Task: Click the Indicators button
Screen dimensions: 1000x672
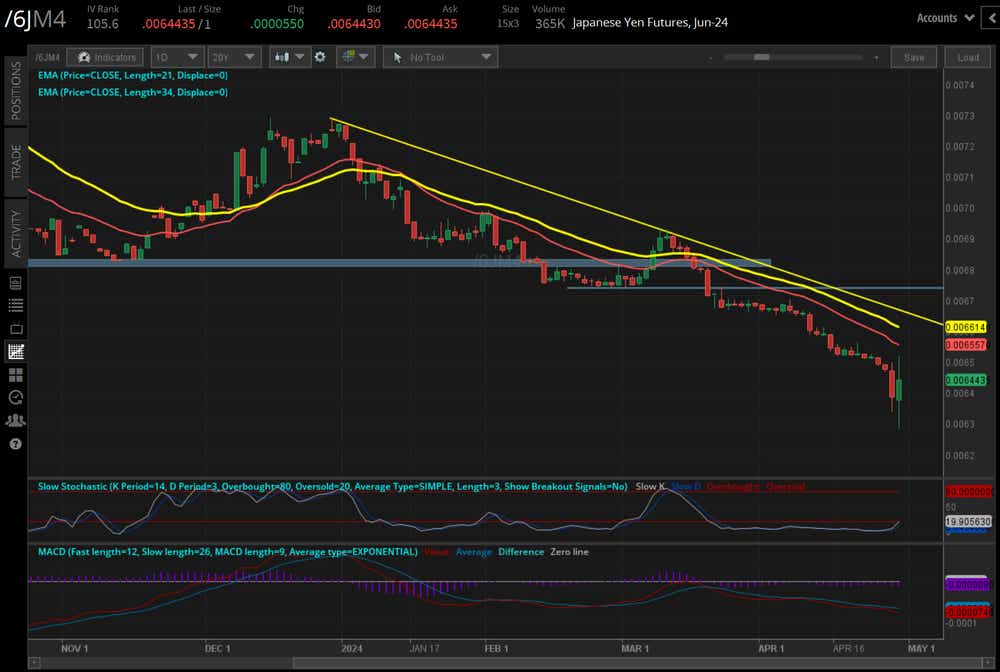Action: coord(105,57)
